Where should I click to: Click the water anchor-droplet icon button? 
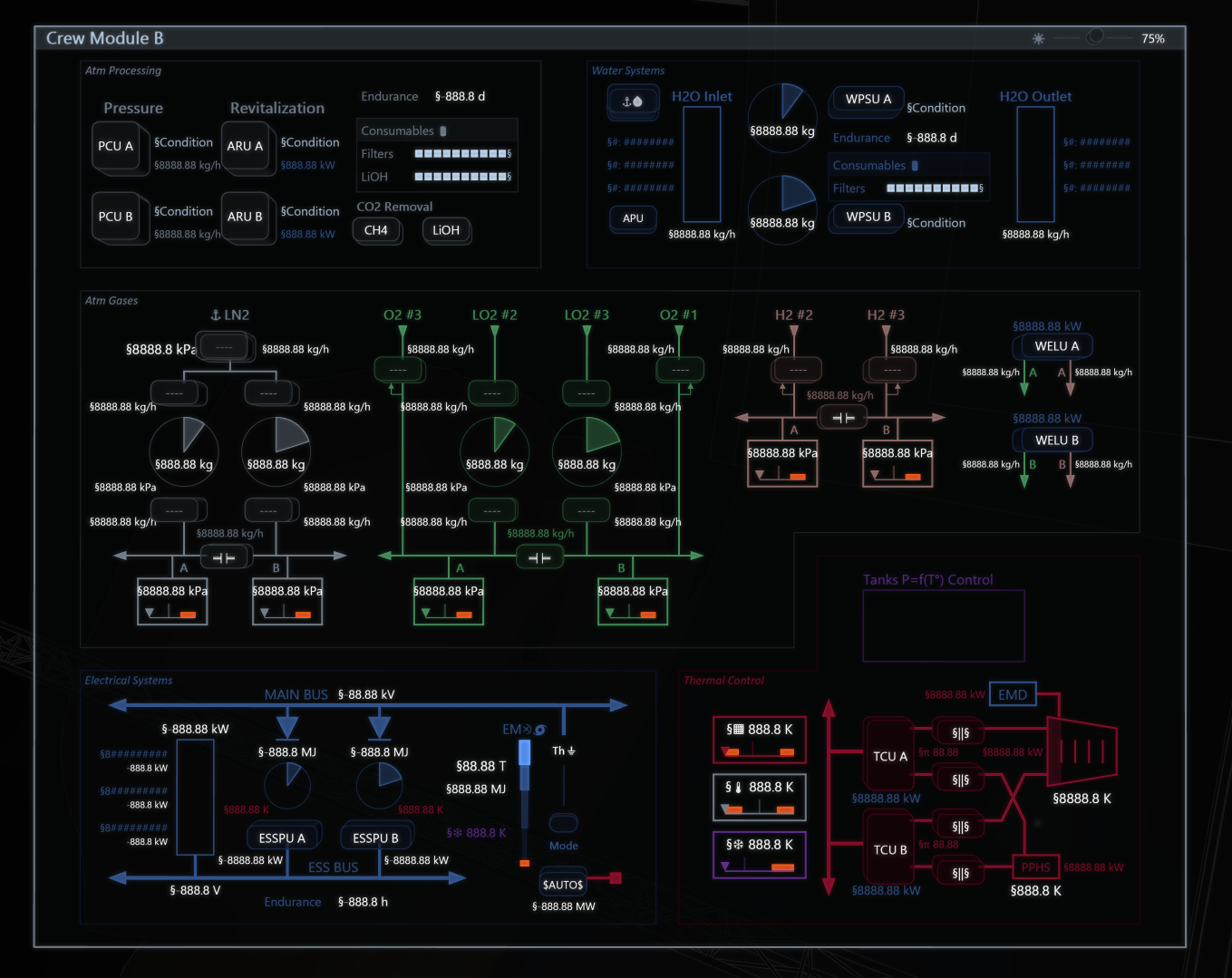click(632, 102)
